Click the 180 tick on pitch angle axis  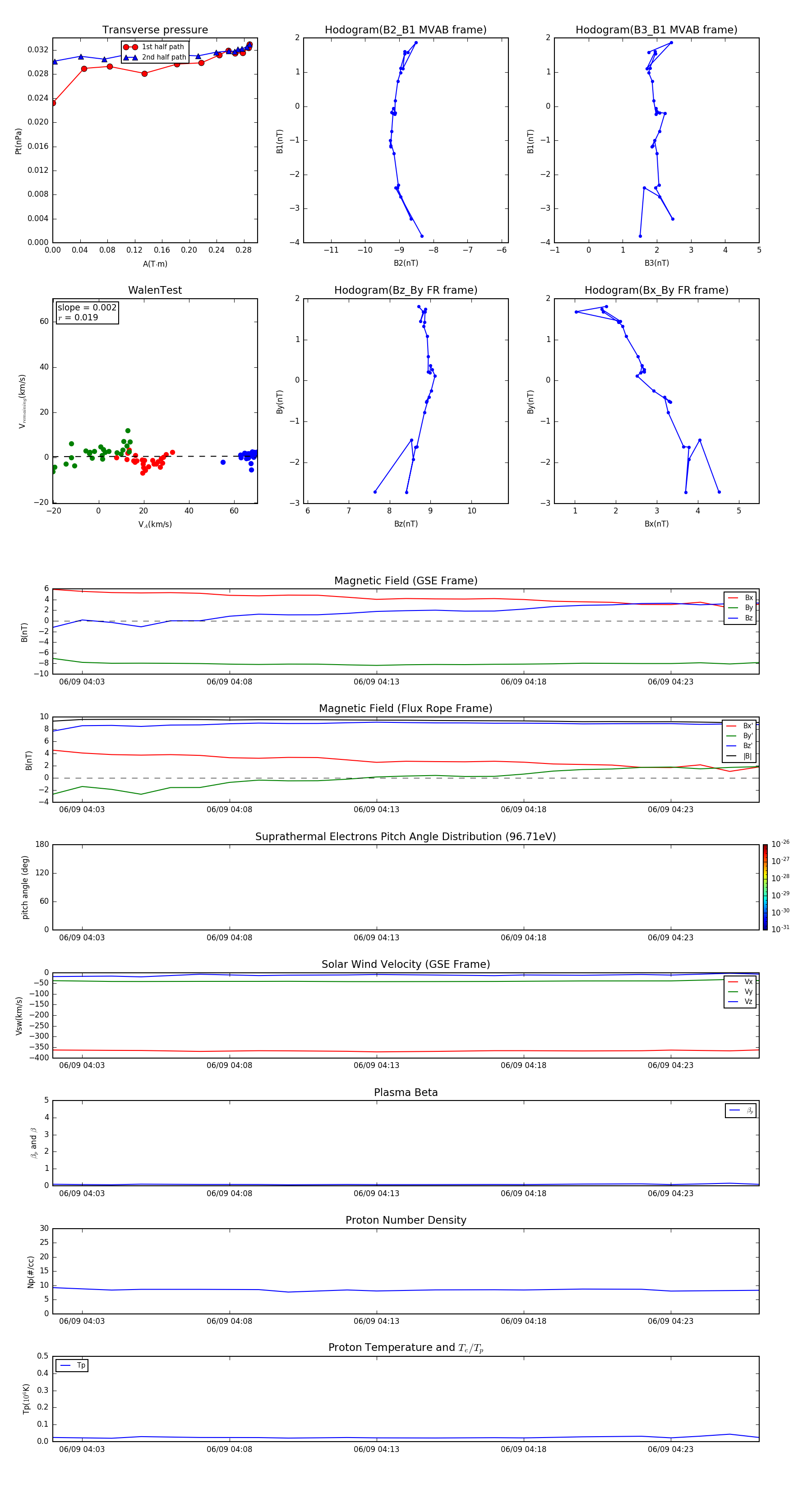click(42, 845)
